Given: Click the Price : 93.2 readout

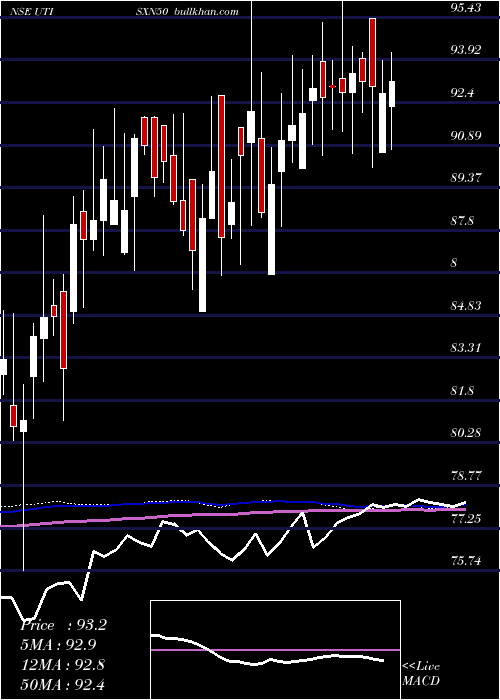Looking at the screenshot, I should click(63, 625).
